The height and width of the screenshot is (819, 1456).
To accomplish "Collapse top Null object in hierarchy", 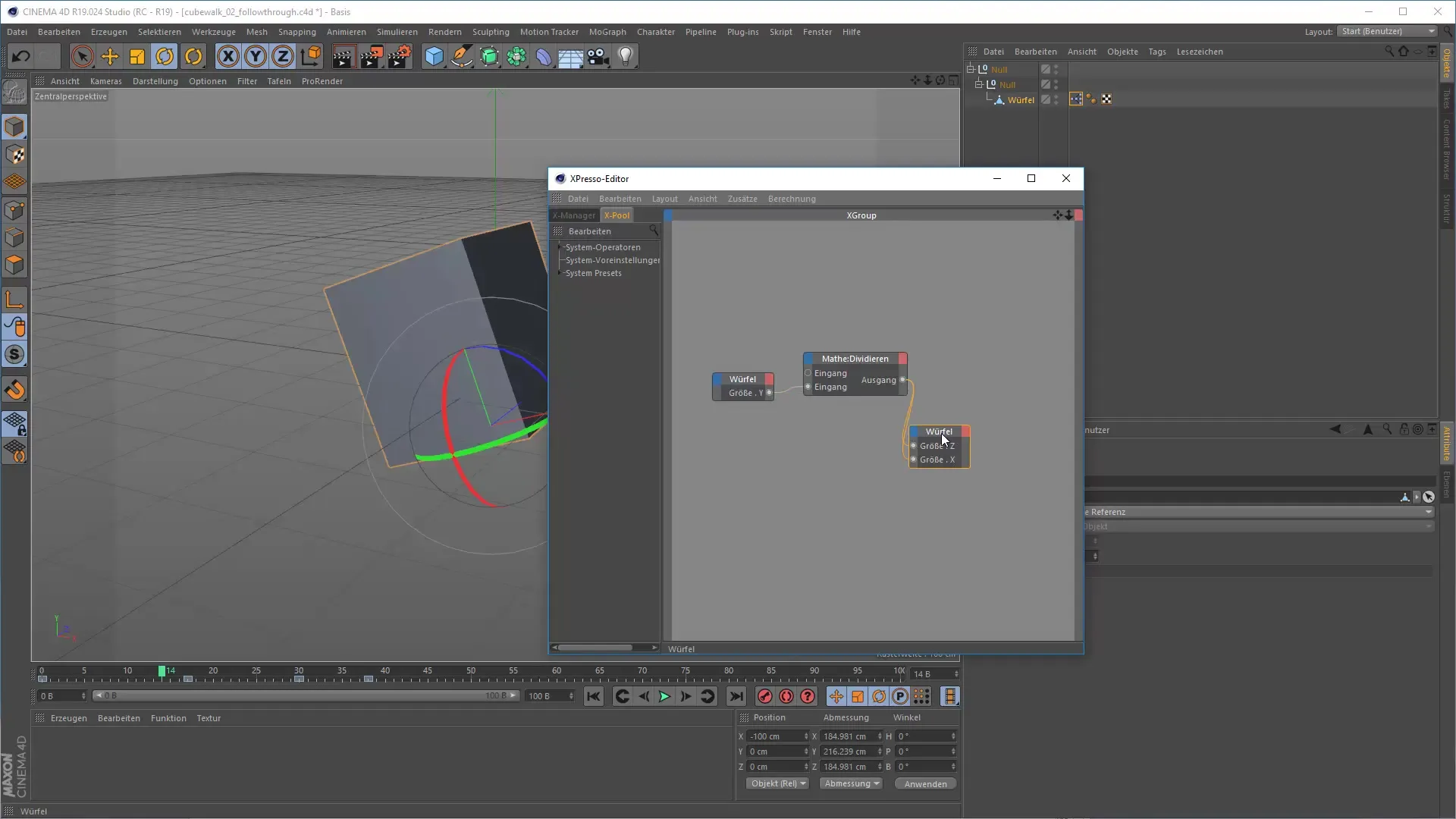I will [970, 69].
